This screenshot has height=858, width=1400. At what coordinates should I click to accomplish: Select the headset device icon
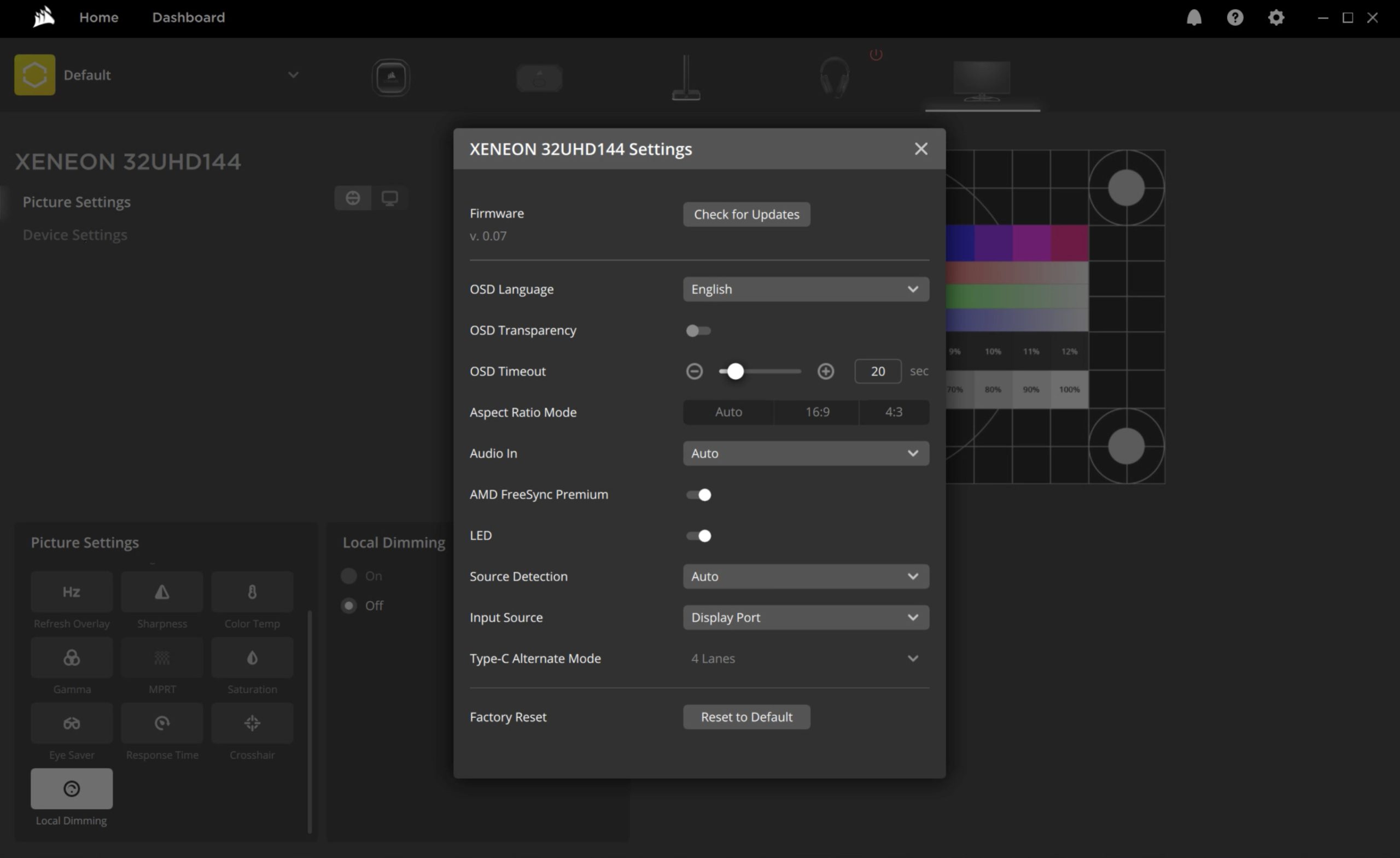point(834,77)
